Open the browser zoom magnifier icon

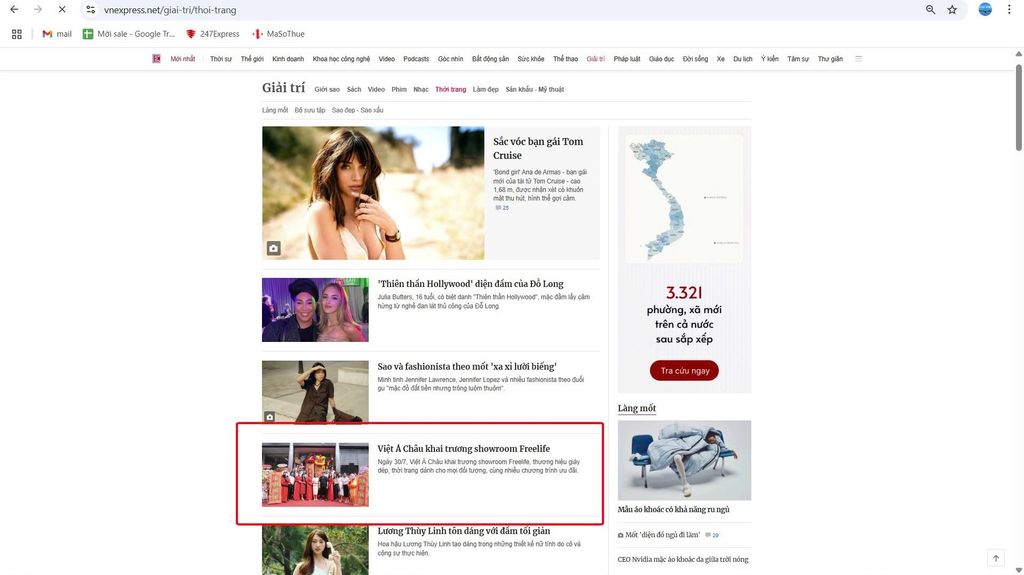pos(930,9)
